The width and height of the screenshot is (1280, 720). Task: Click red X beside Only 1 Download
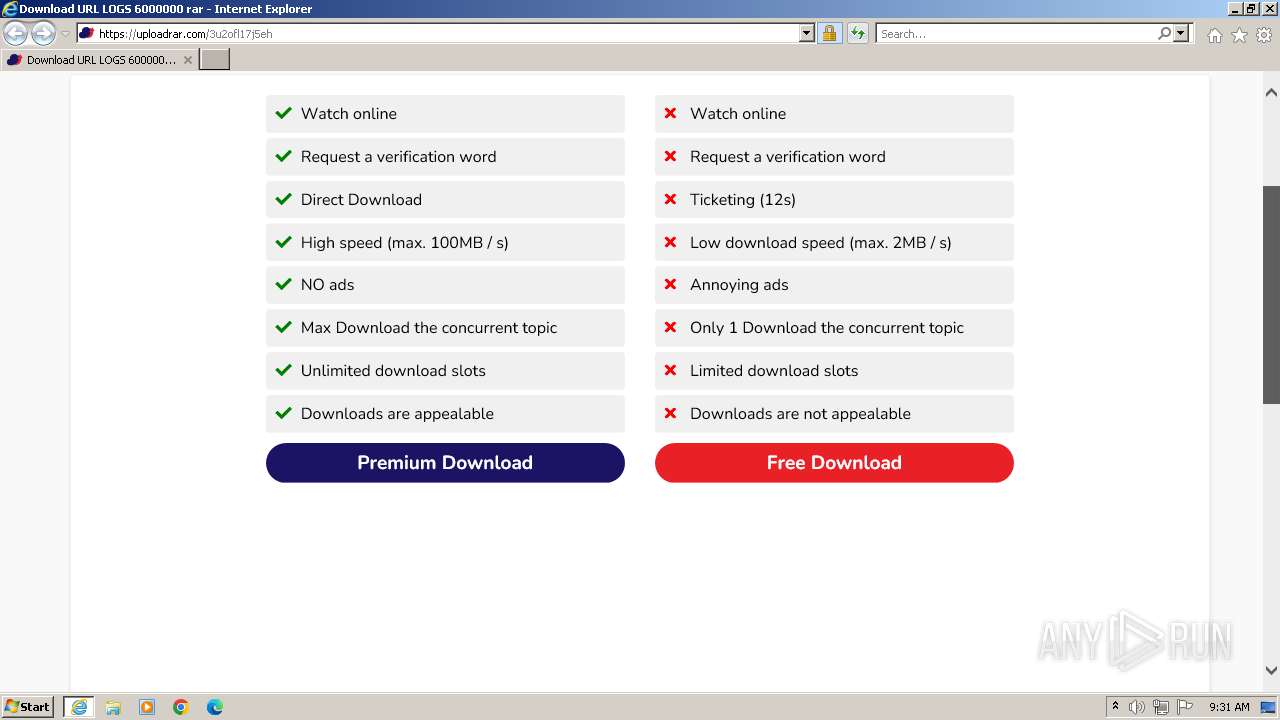pyautogui.click(x=670, y=327)
